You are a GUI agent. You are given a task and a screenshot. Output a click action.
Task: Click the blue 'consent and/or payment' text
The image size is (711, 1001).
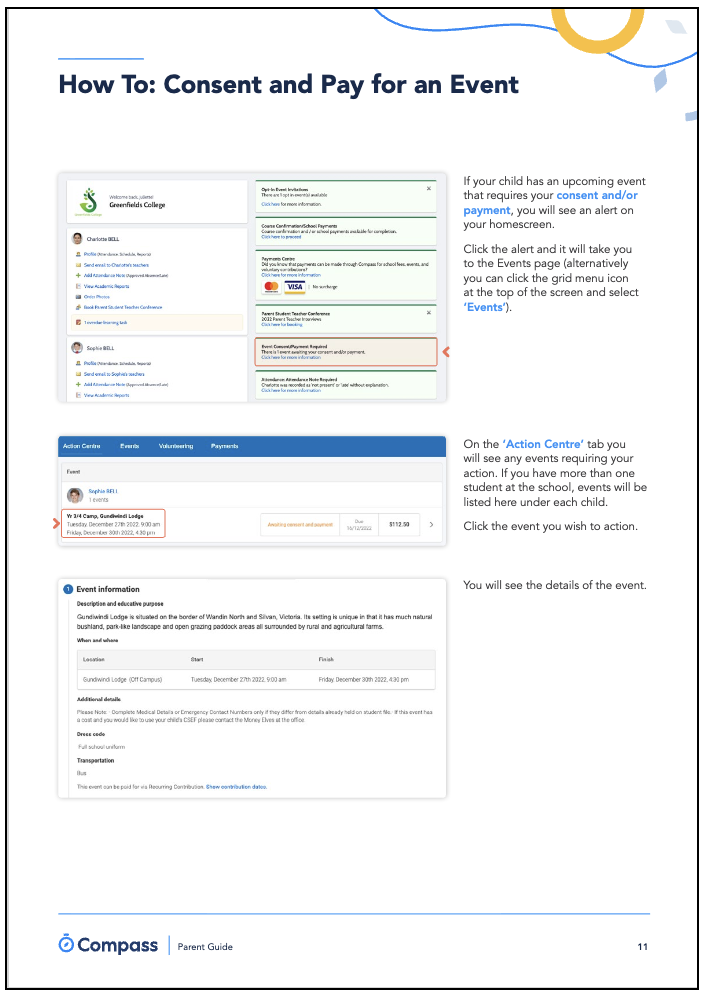click(551, 202)
